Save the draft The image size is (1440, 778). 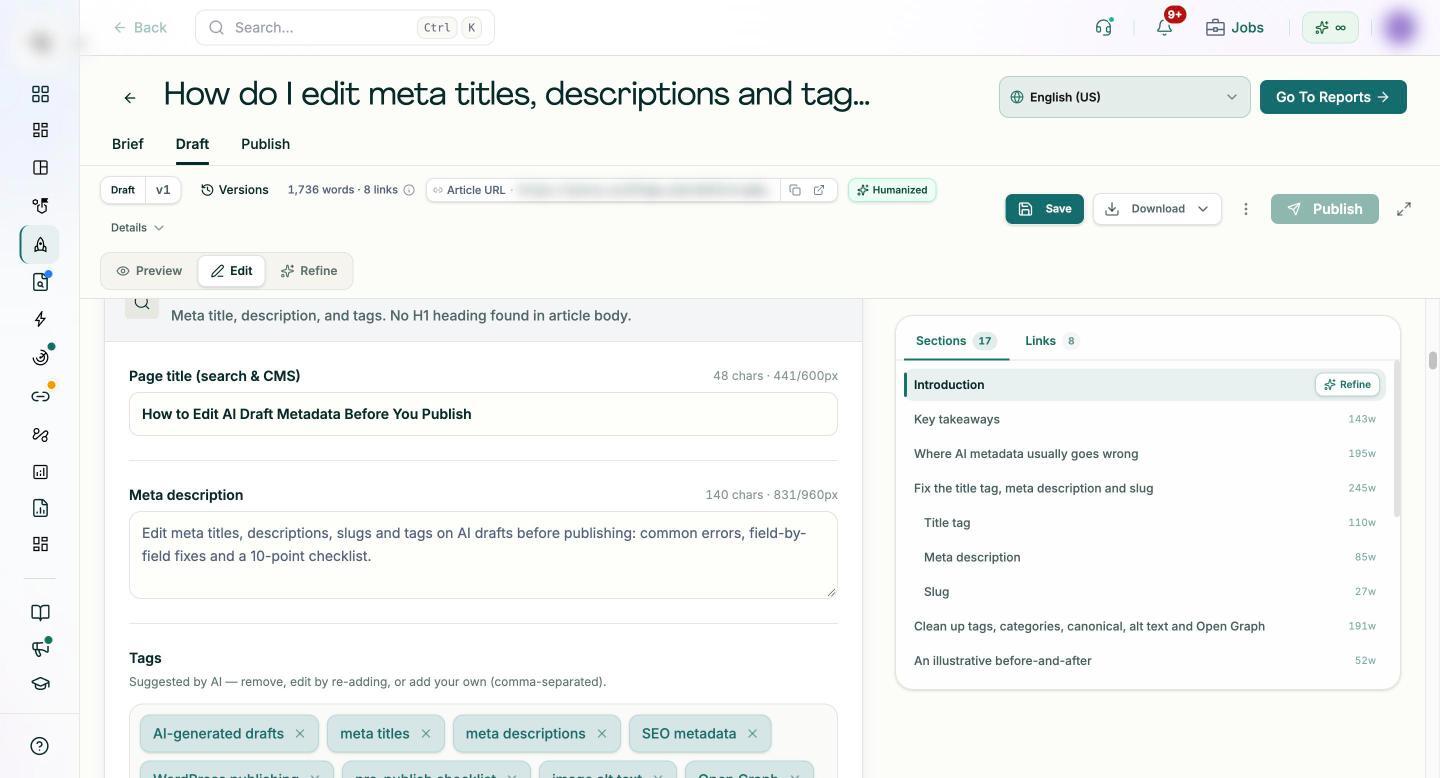pos(1045,209)
